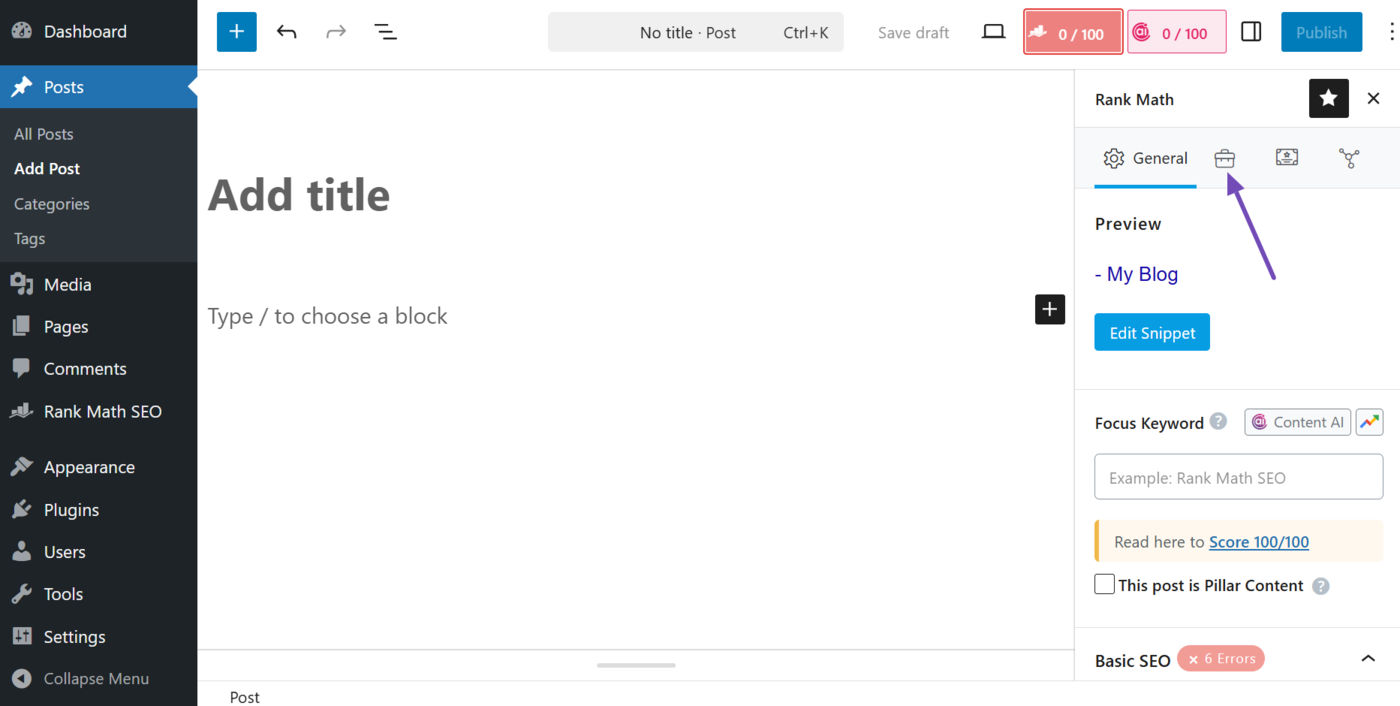
Task: Open Categories in the Posts submenu
Action: pos(52,204)
